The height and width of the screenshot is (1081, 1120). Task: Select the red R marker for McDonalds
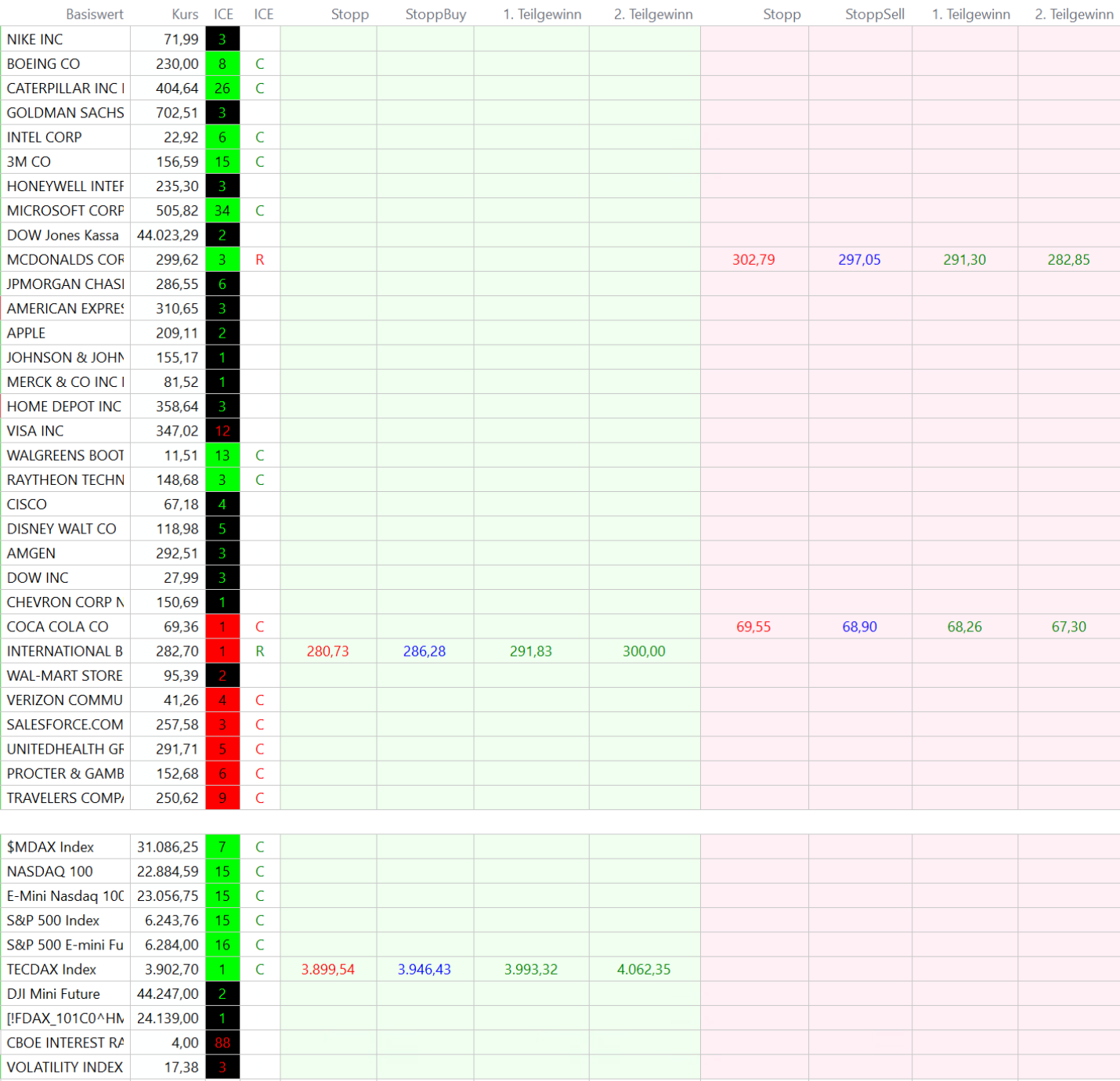point(260,259)
